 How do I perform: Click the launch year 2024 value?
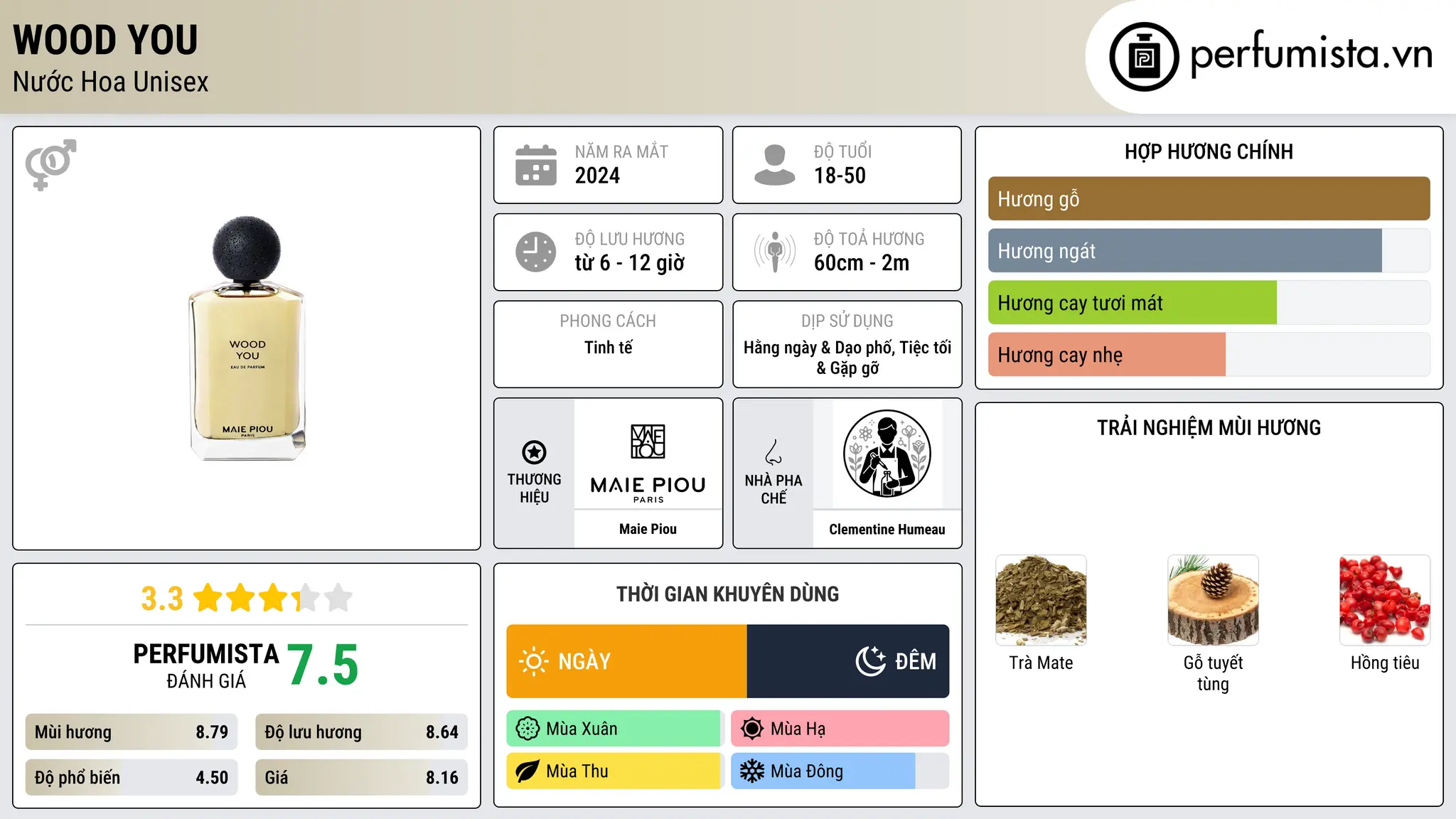597,176
